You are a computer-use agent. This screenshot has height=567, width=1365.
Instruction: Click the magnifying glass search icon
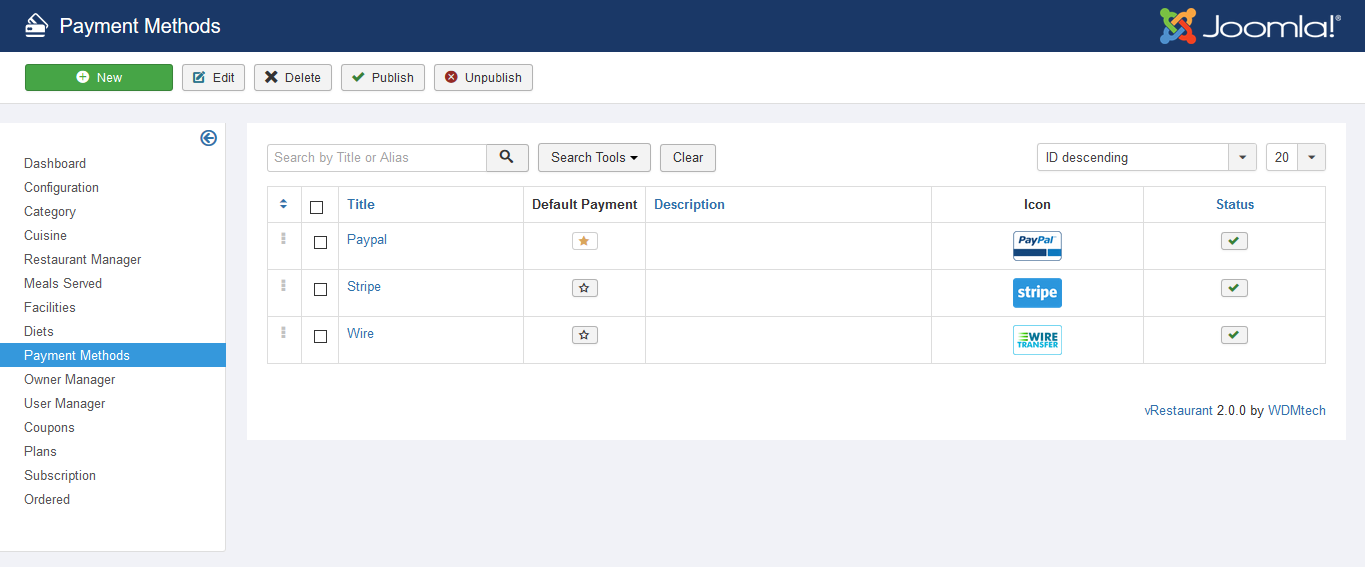pos(507,157)
